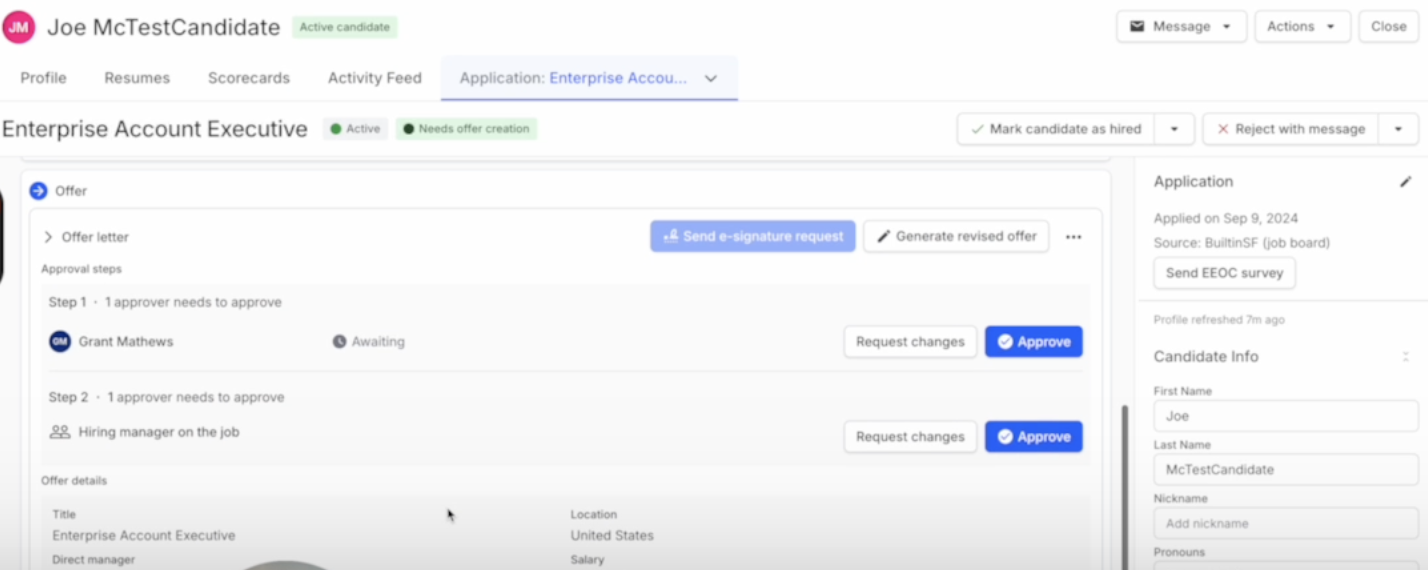The height and width of the screenshot is (570, 1428).
Task: Switch to the Scorecards tab
Action: point(249,78)
